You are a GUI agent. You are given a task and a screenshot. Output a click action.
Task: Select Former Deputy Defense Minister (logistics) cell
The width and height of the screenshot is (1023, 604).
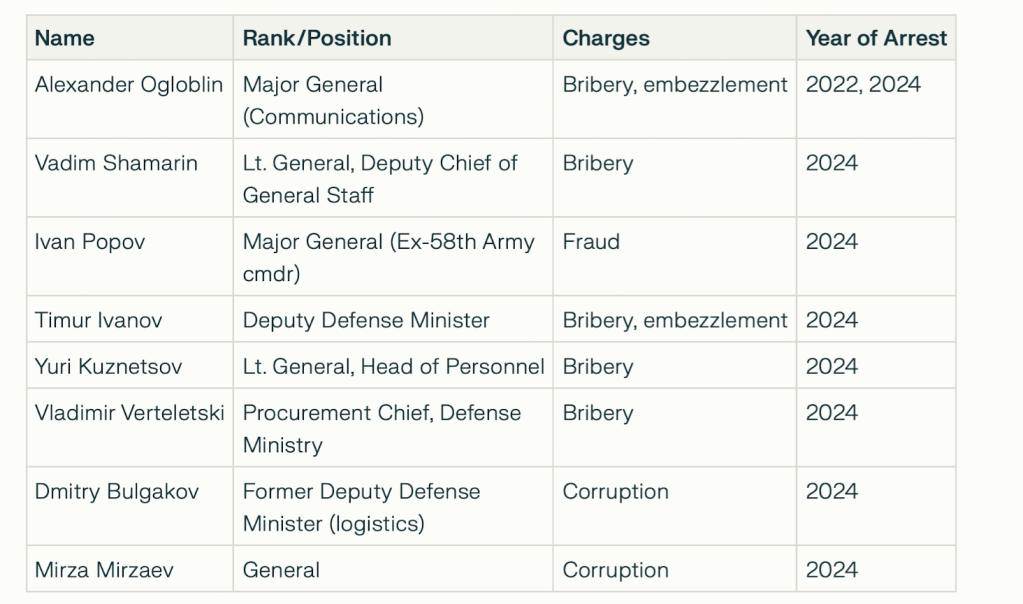tap(361, 507)
